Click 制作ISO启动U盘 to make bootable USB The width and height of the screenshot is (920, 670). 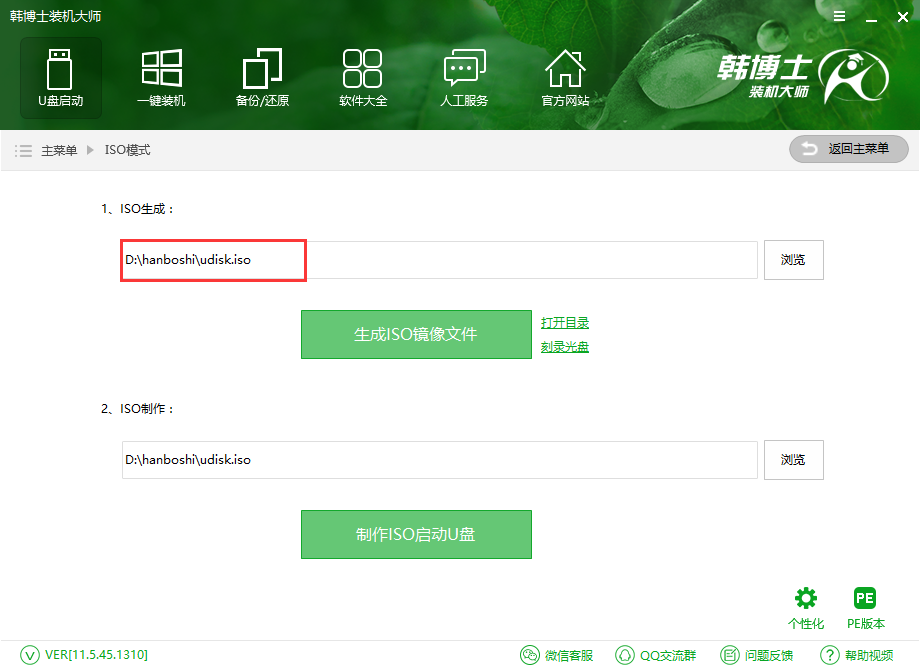(x=416, y=534)
